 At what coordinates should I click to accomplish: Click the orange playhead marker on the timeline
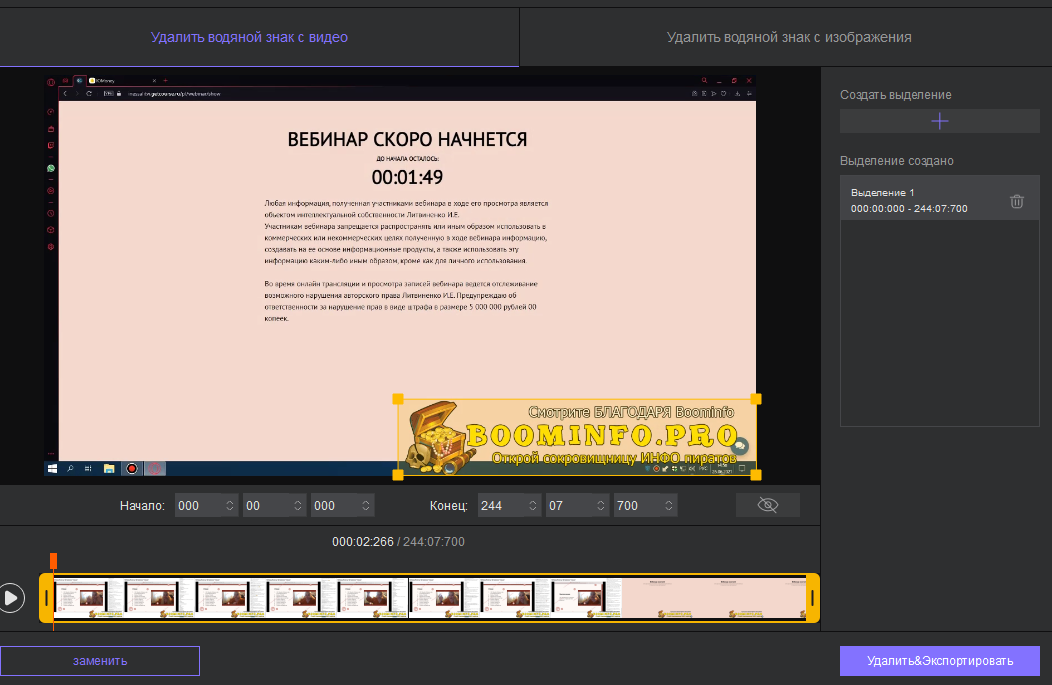54,561
